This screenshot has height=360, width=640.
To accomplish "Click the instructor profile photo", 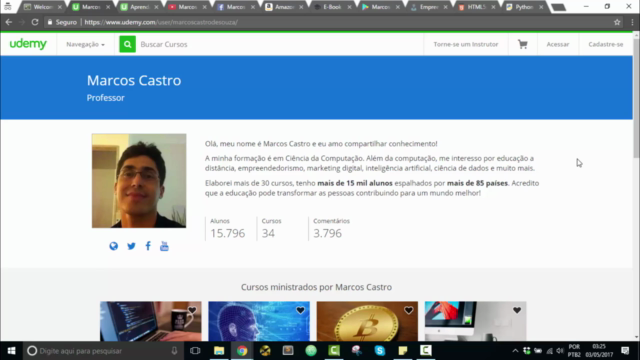I will [139, 180].
